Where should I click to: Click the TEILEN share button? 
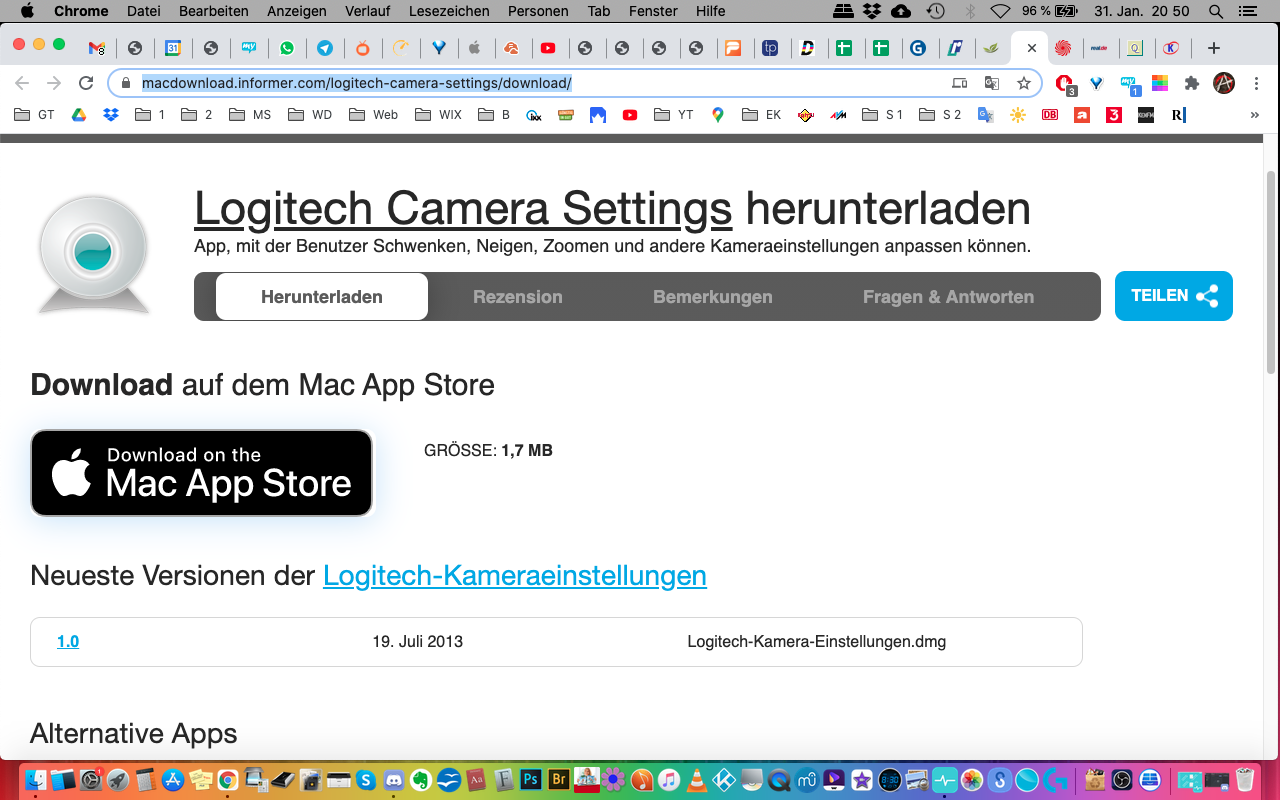point(1174,296)
